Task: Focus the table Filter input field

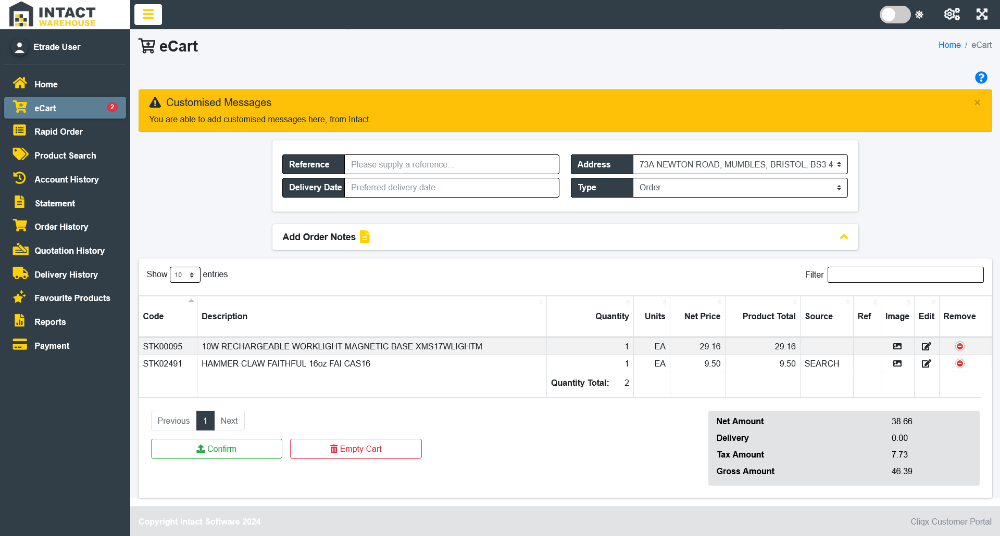Action: click(x=905, y=274)
